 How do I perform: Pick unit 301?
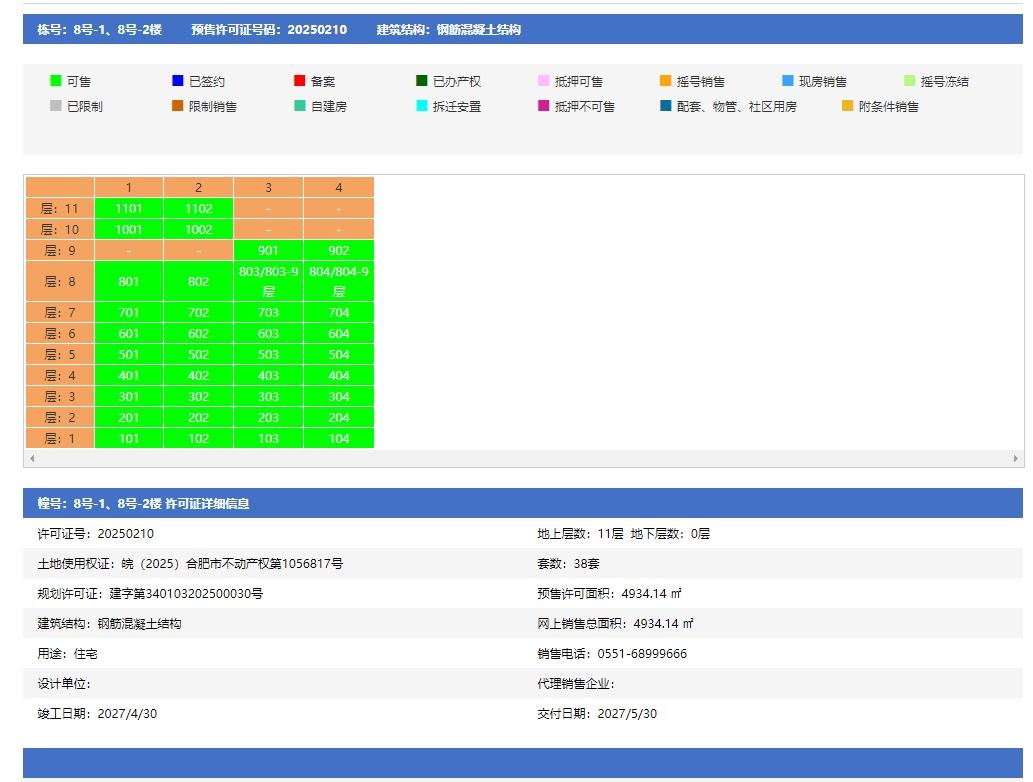click(128, 397)
